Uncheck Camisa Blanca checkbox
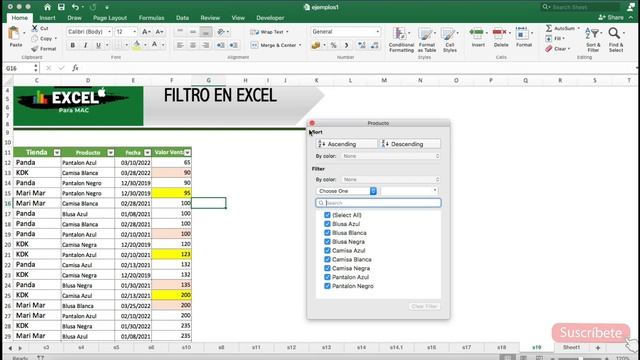The width and height of the screenshot is (640, 360). pos(327,260)
